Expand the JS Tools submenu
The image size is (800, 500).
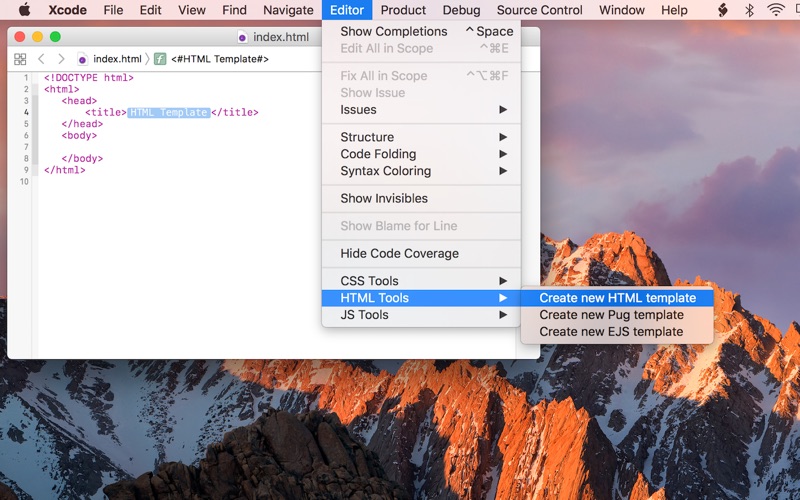point(421,315)
